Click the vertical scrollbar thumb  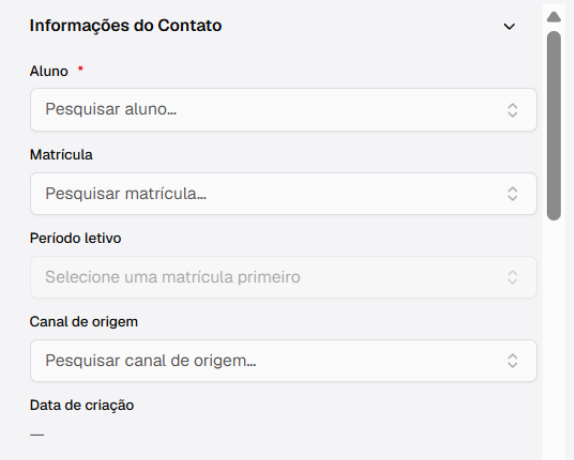(x=554, y=126)
